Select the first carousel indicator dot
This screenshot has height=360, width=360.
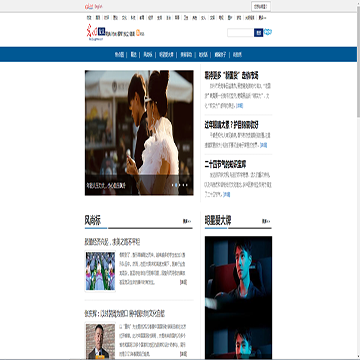tap(172, 185)
